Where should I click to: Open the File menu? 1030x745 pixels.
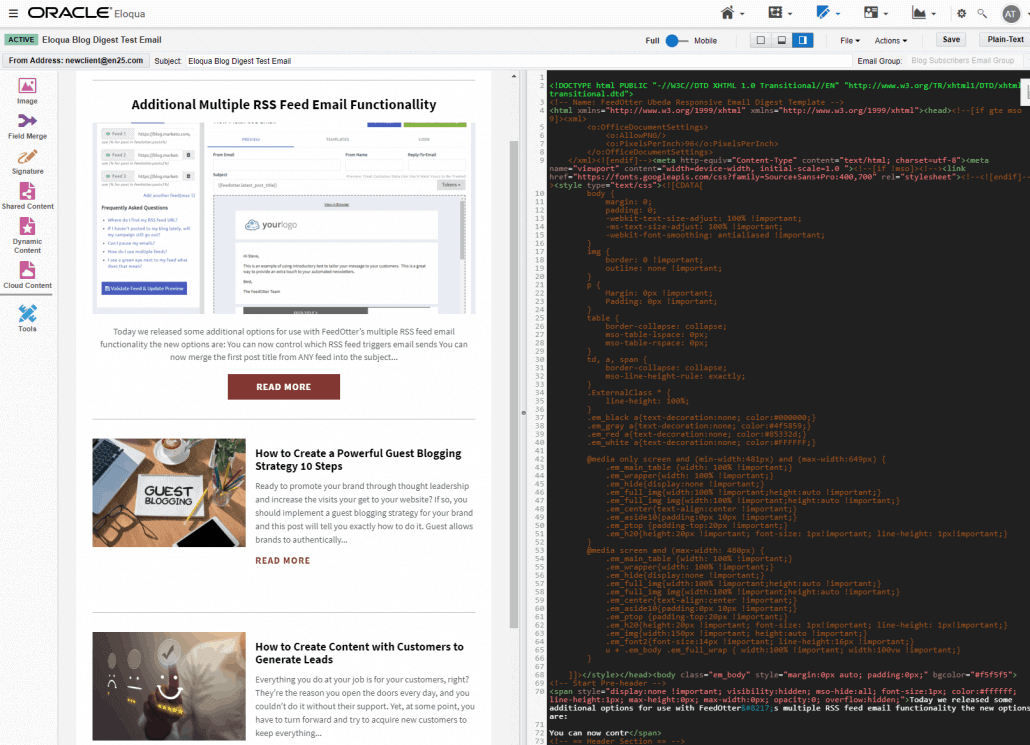pyautogui.click(x=850, y=41)
